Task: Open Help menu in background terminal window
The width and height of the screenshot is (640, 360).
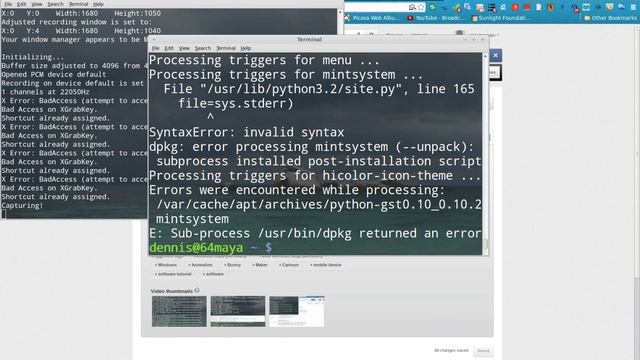Action: coord(98,4)
